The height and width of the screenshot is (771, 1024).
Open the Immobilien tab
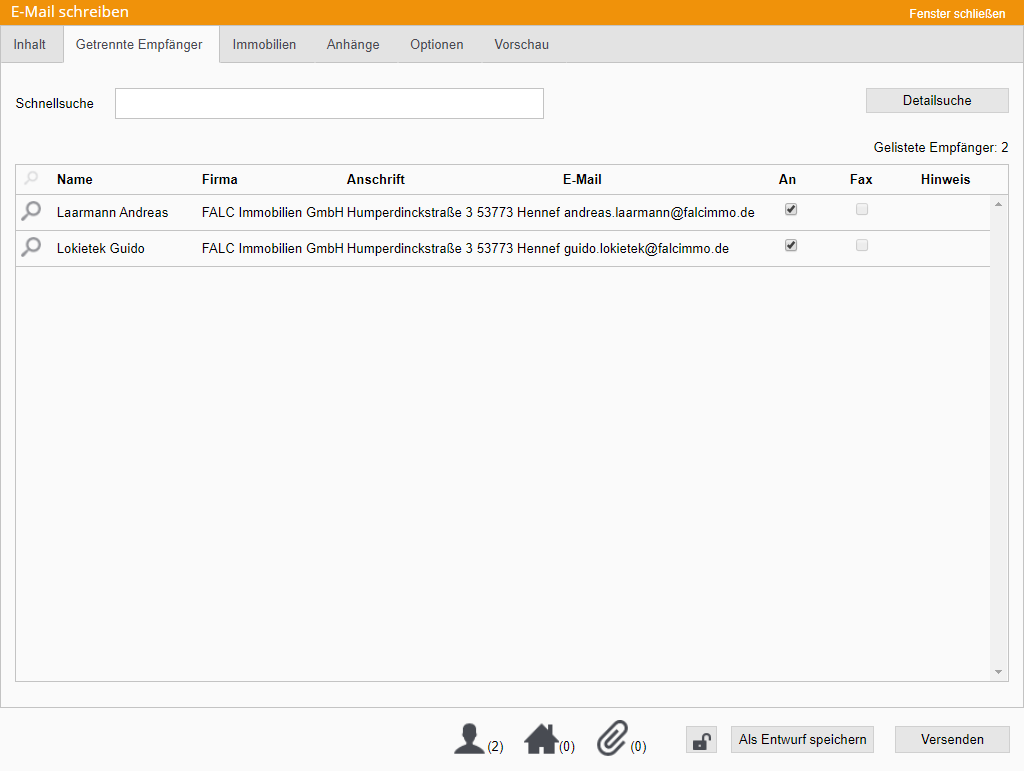coord(264,45)
